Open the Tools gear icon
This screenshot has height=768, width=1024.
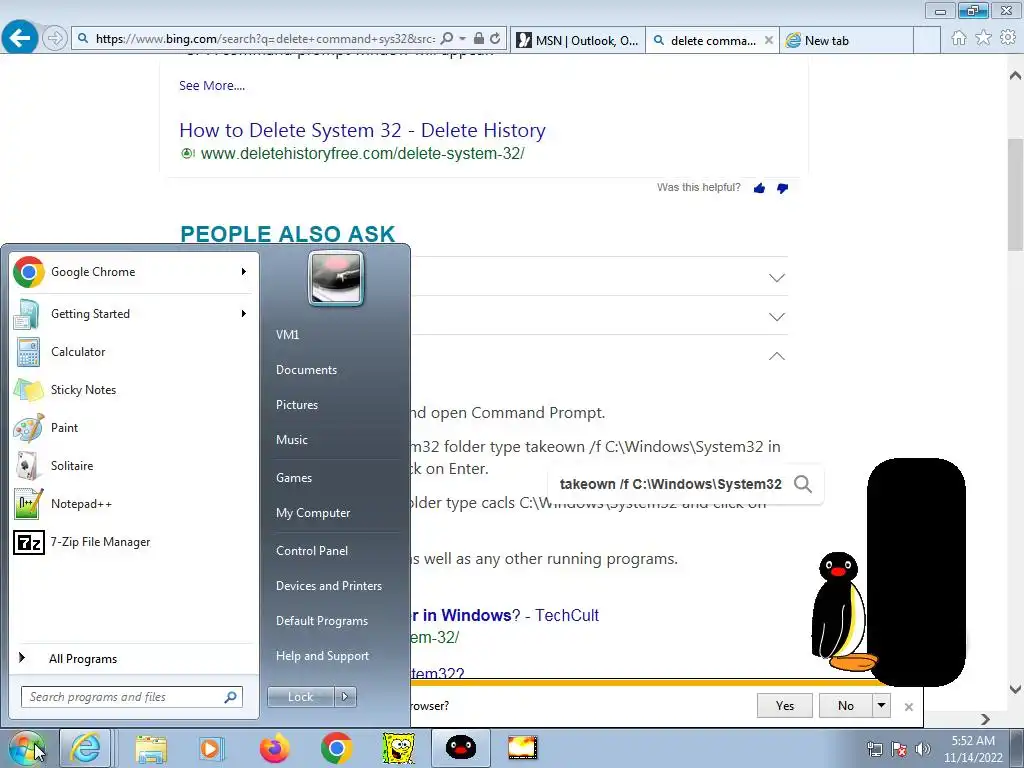click(x=1008, y=38)
